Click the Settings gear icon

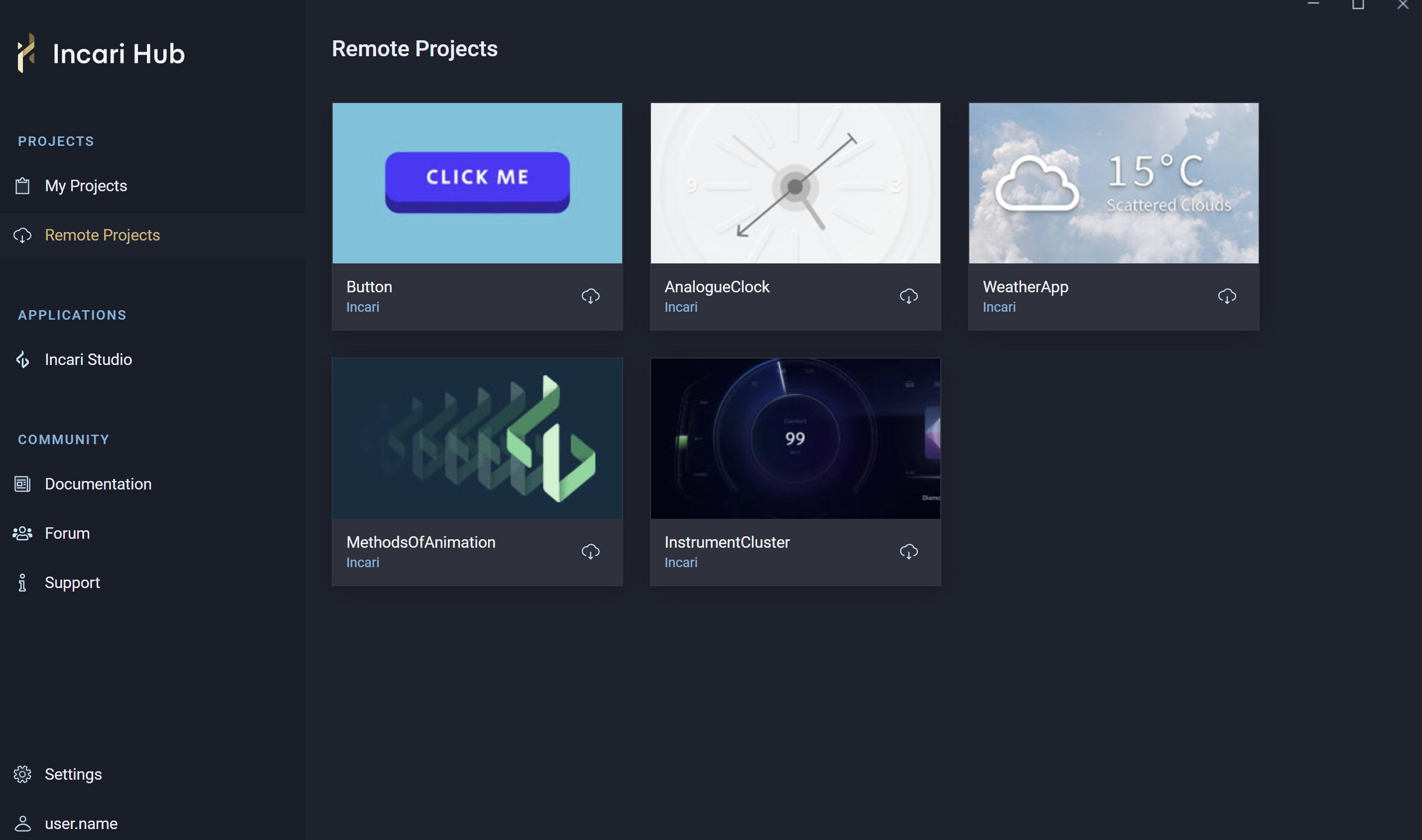[x=22, y=774]
